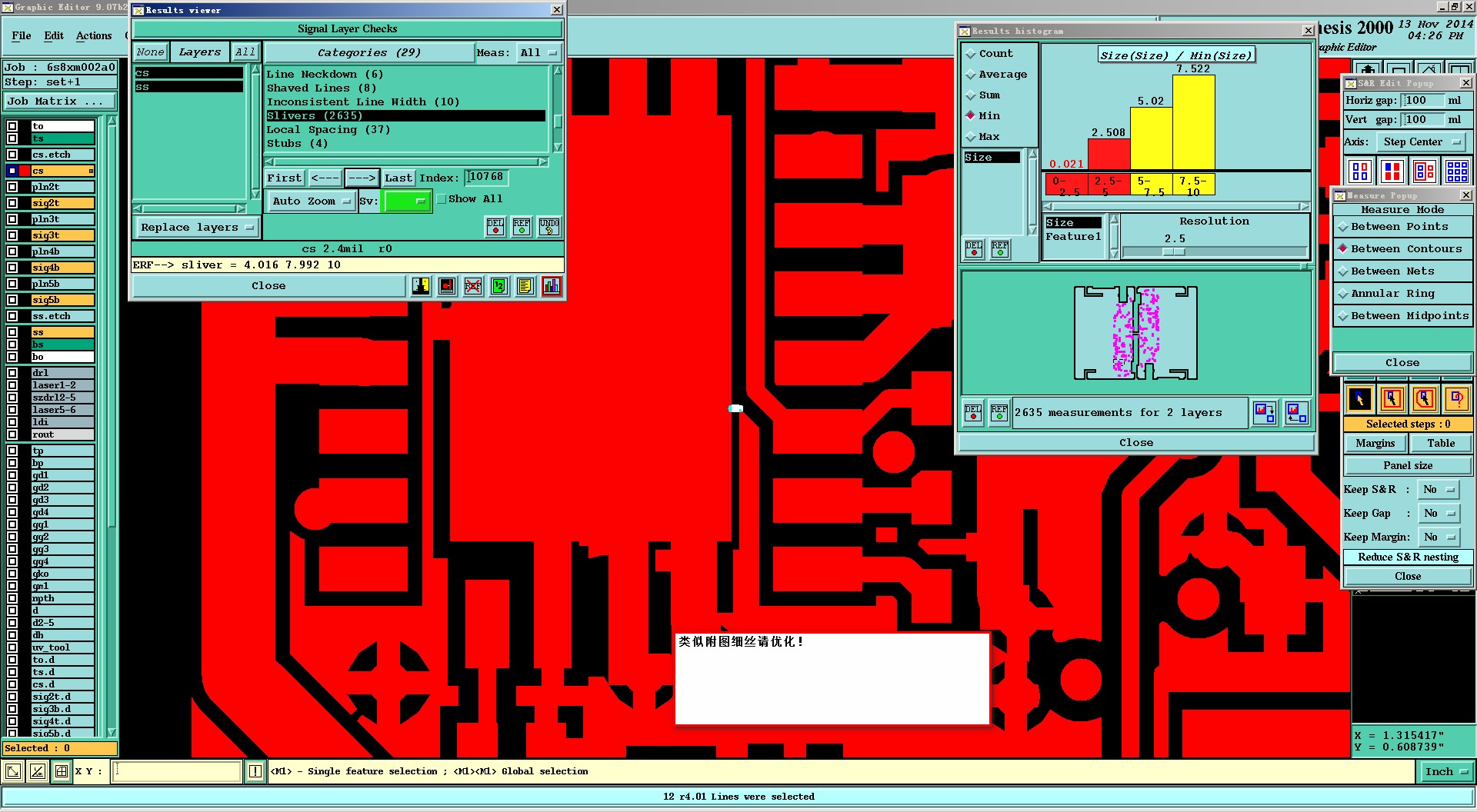Click yellow 7.5-10 histogram bar
Screen dimensions: 1477x812
coord(1194,122)
